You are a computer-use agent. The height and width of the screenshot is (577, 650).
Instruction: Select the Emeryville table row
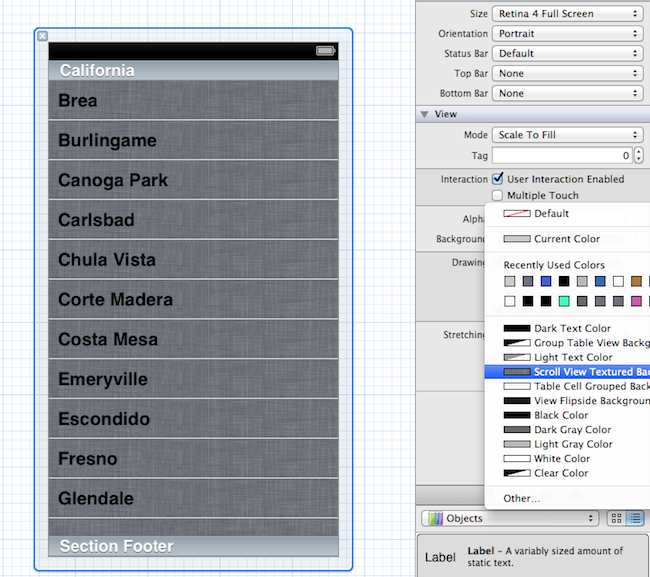(194, 379)
